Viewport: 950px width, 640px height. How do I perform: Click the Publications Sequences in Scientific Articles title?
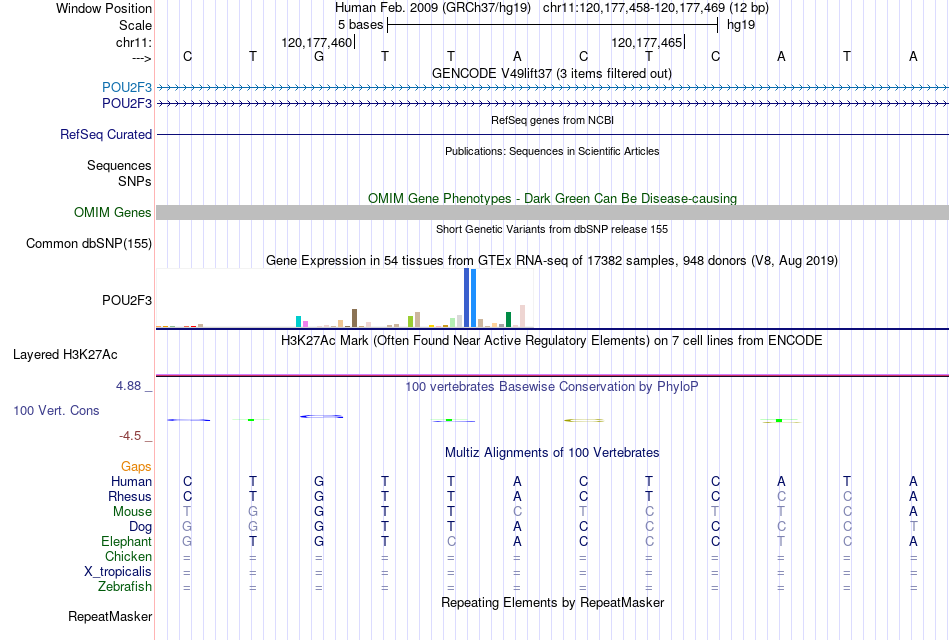point(552,151)
